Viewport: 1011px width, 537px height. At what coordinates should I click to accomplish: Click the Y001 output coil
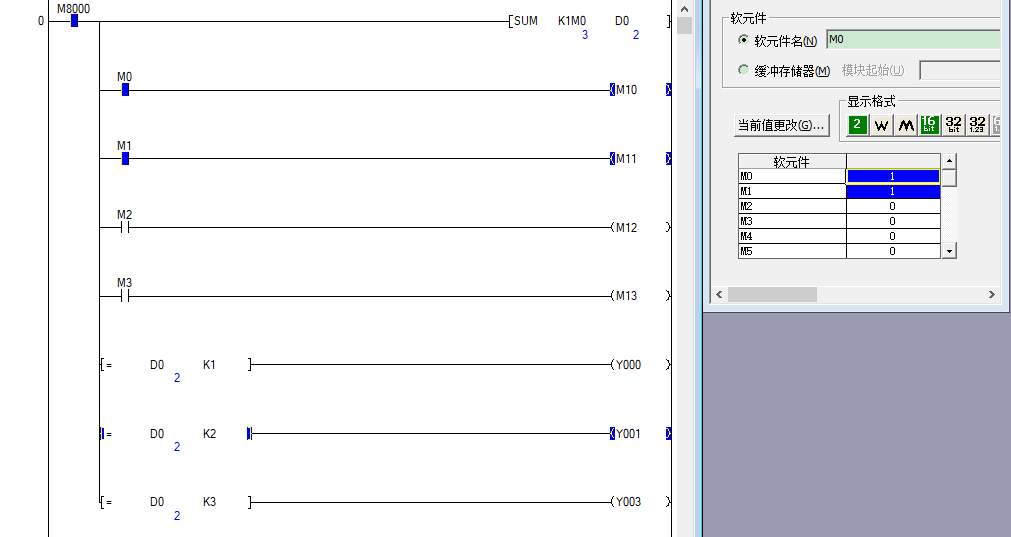[626, 434]
